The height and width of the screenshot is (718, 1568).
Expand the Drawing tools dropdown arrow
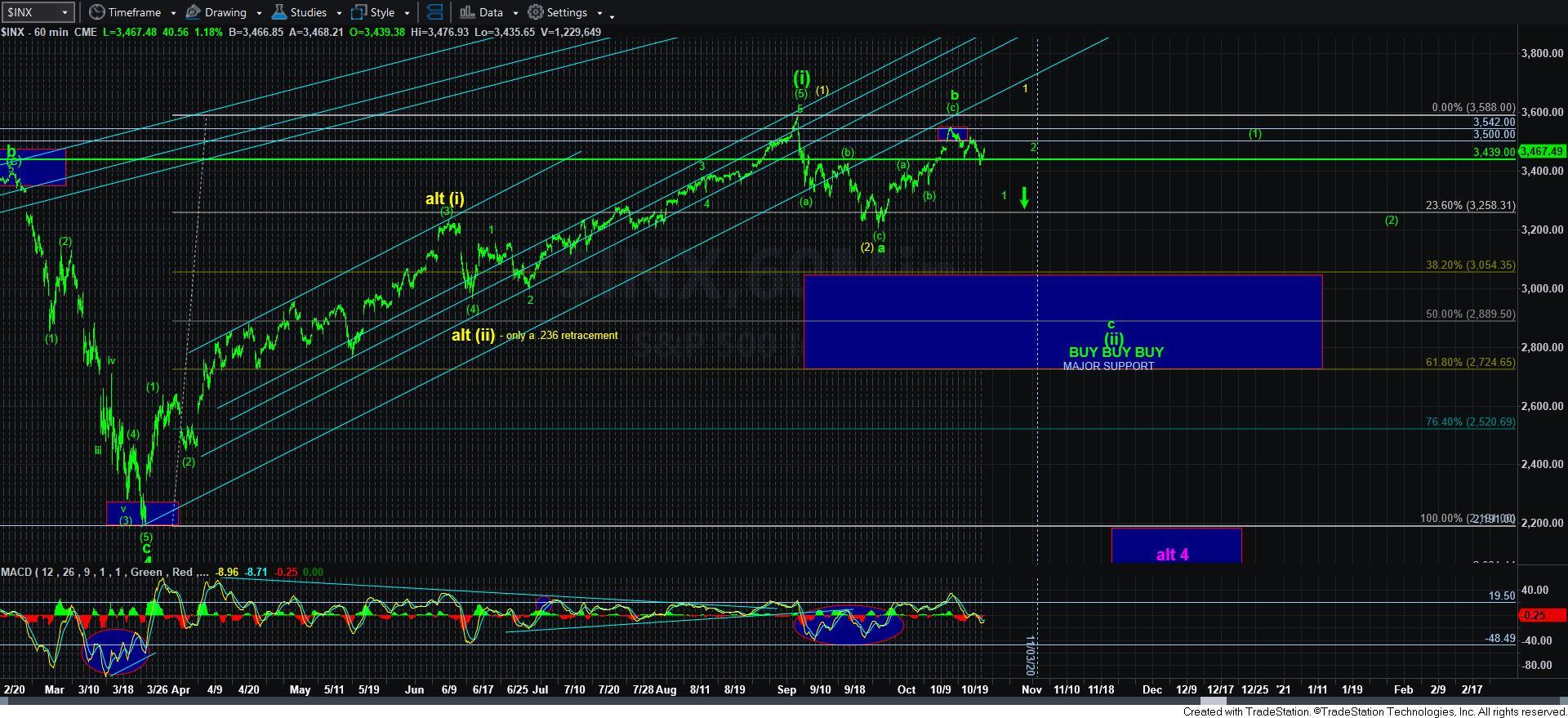coord(258,13)
